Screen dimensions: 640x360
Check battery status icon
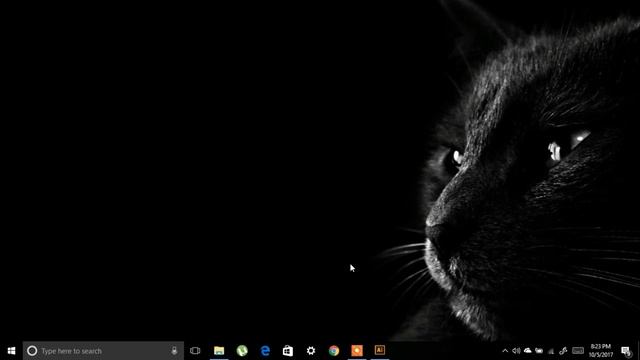[x=539, y=351]
